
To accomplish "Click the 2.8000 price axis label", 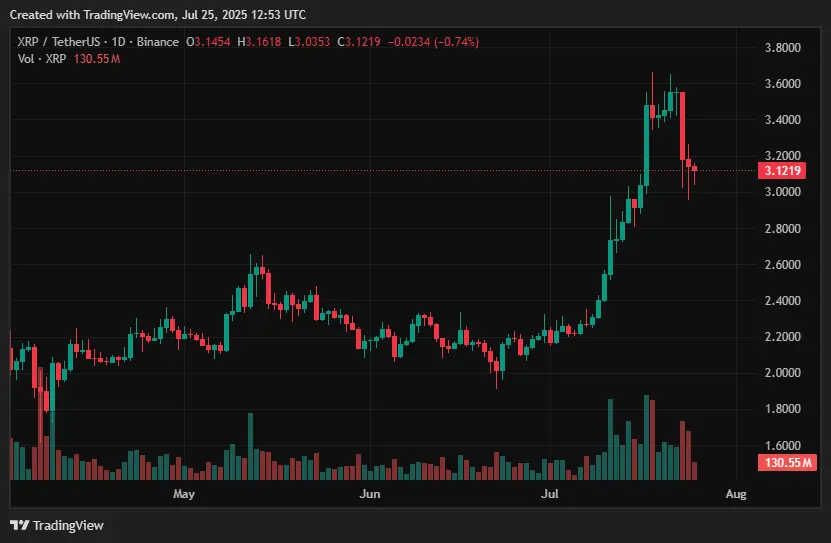I will (x=782, y=229).
